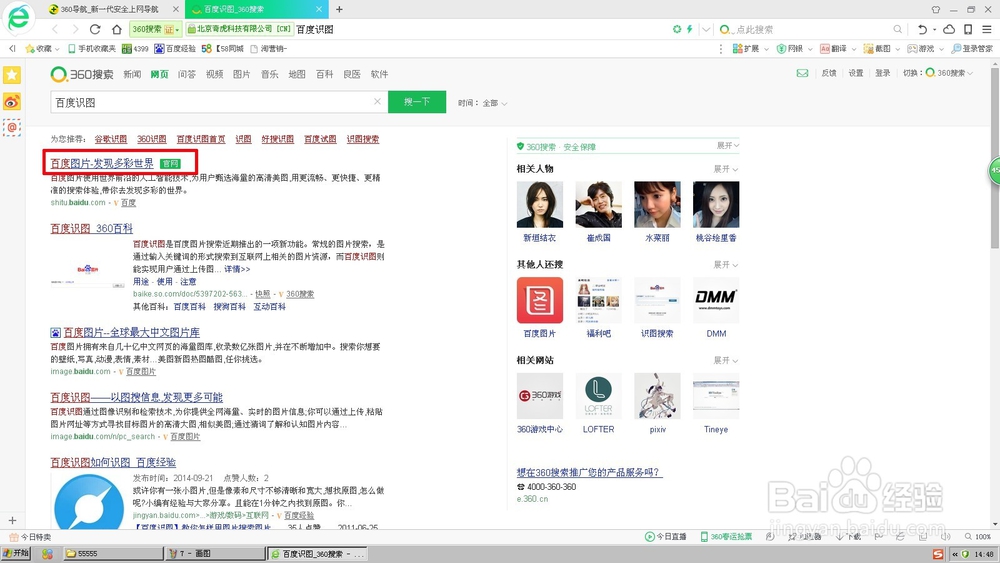Click the green envelope message icon

point(802,73)
